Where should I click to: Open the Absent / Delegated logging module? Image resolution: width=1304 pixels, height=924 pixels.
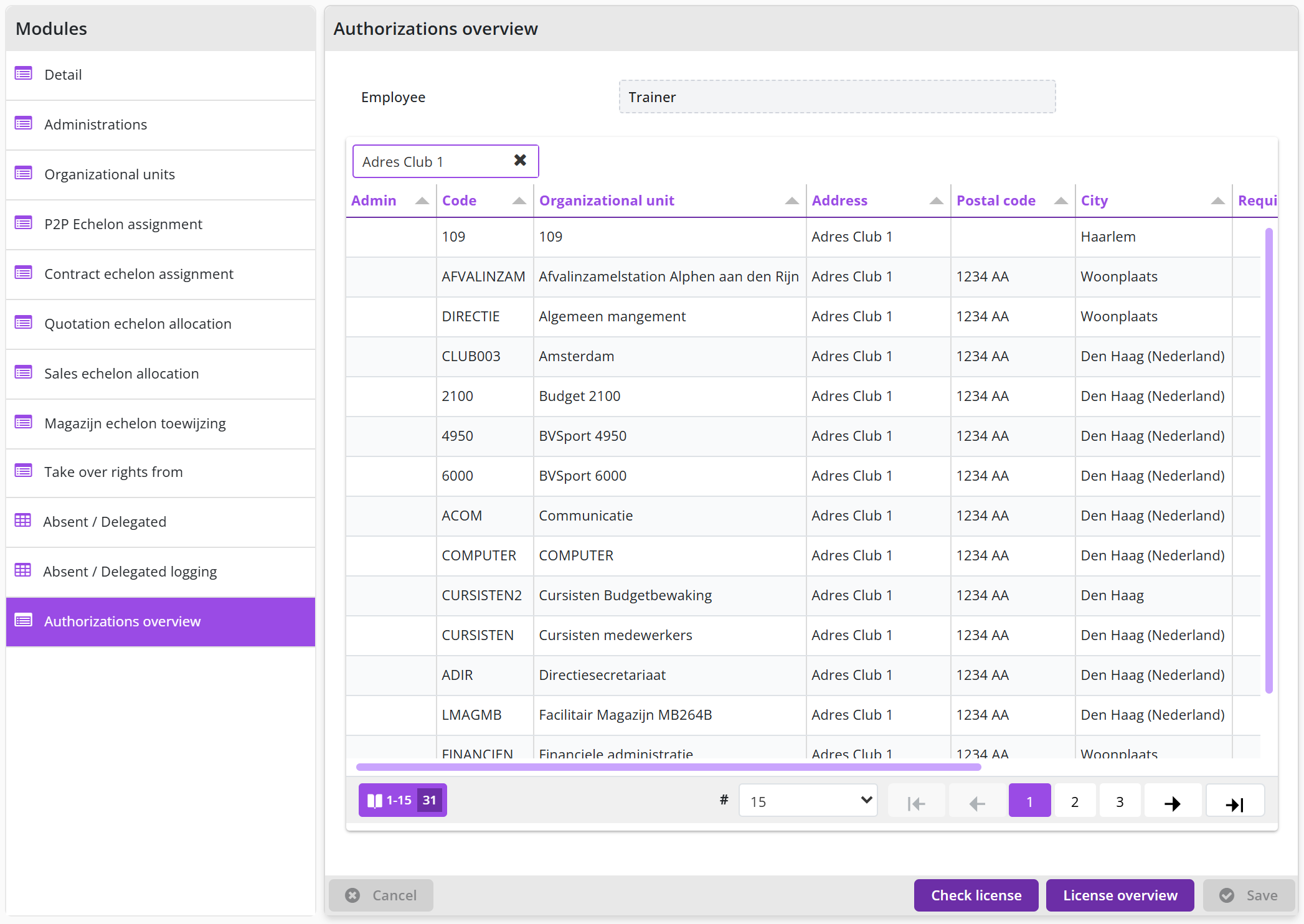pos(161,572)
